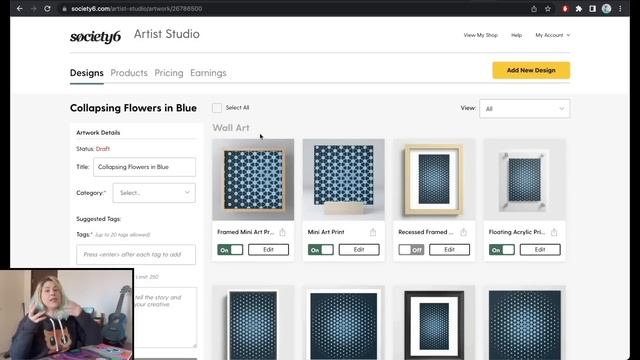
Task: Click the site lock icon in address bar
Action: point(64,9)
